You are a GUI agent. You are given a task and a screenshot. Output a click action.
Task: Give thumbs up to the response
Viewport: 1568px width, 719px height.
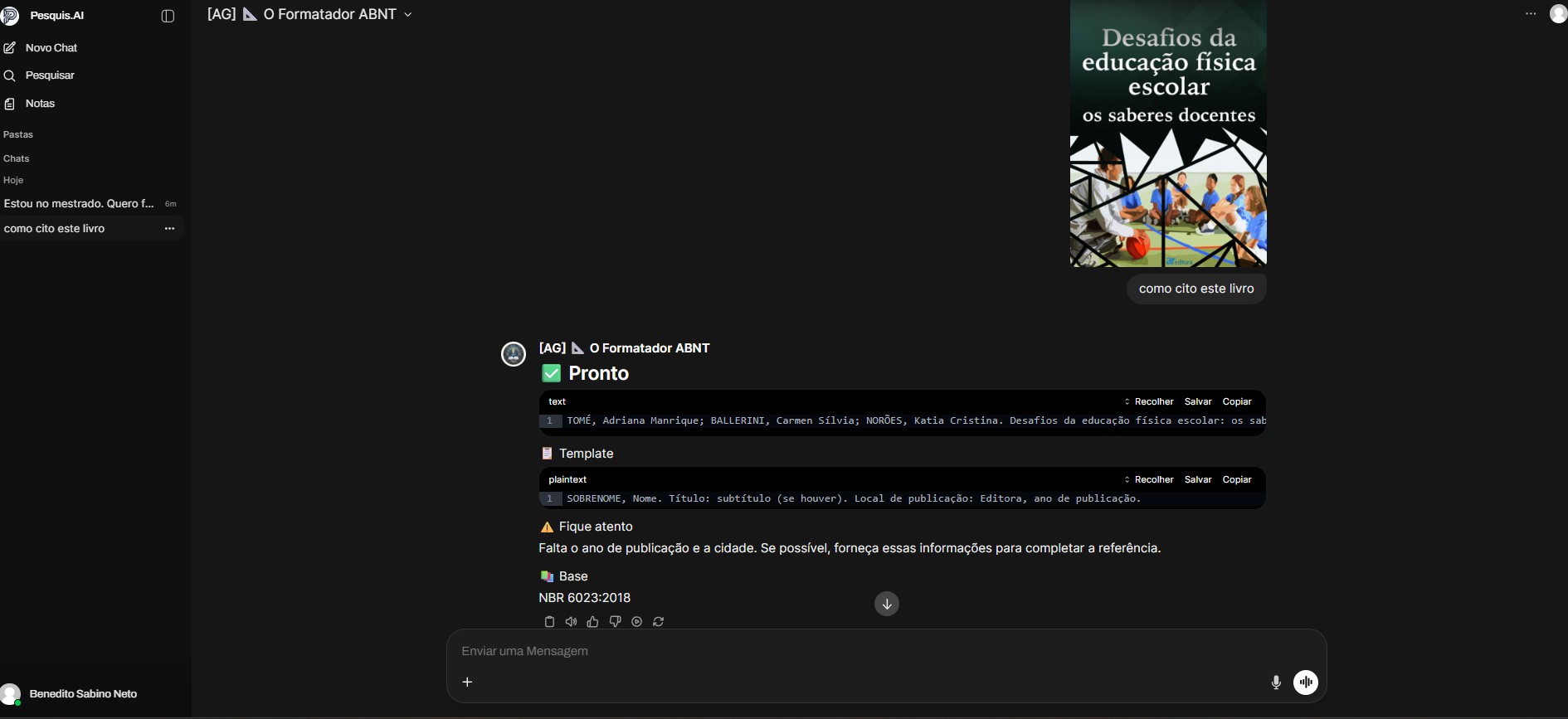pyautogui.click(x=592, y=621)
